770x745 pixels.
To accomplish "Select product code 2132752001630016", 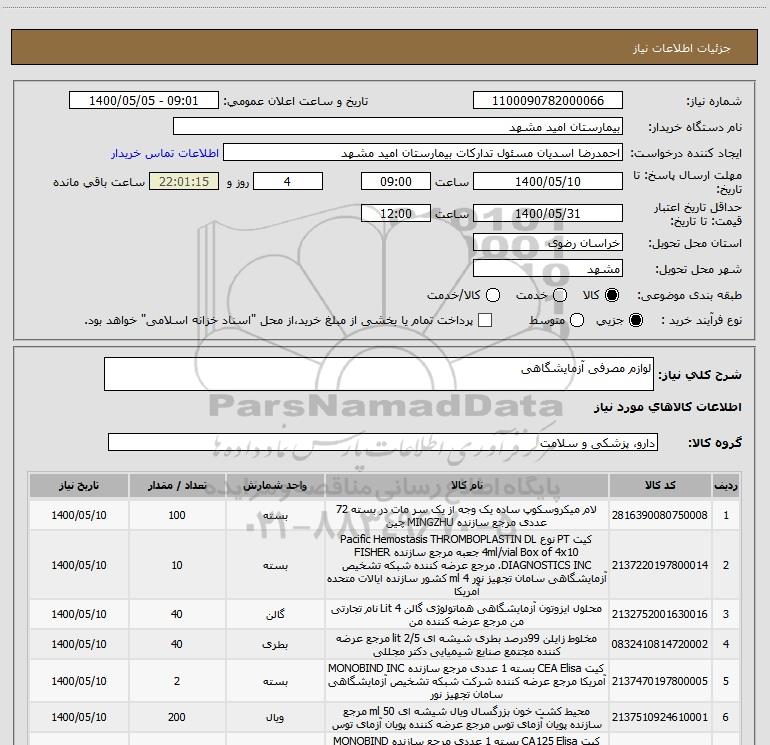I will tap(660, 614).
